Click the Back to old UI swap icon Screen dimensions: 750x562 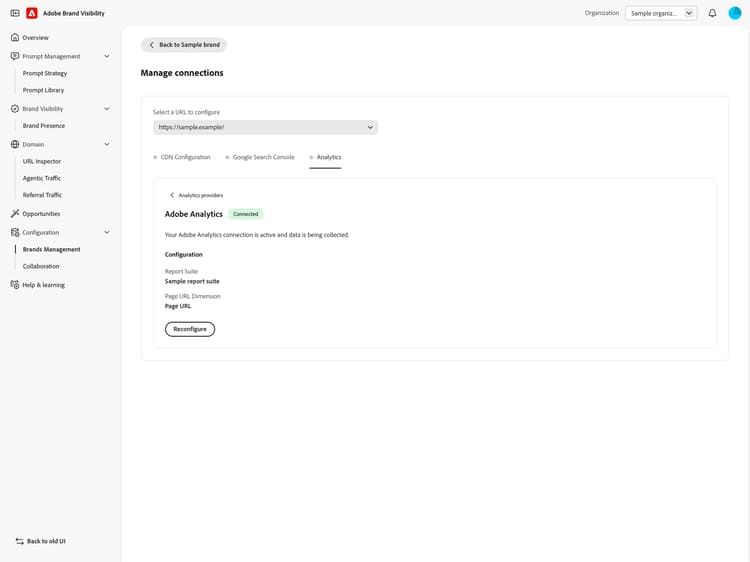[20, 541]
